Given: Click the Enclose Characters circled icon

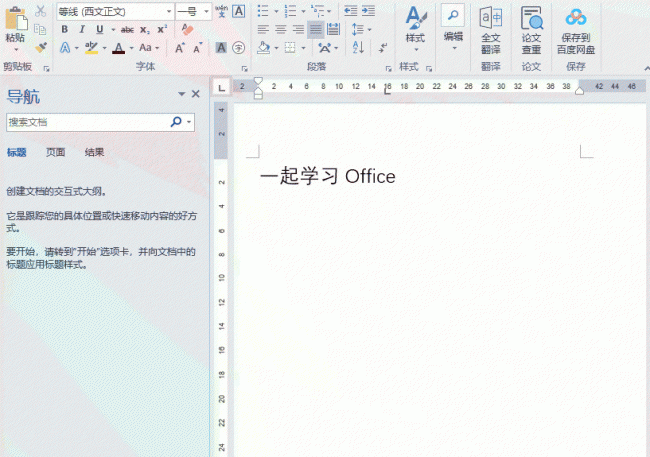Looking at the screenshot, I should 238,48.
